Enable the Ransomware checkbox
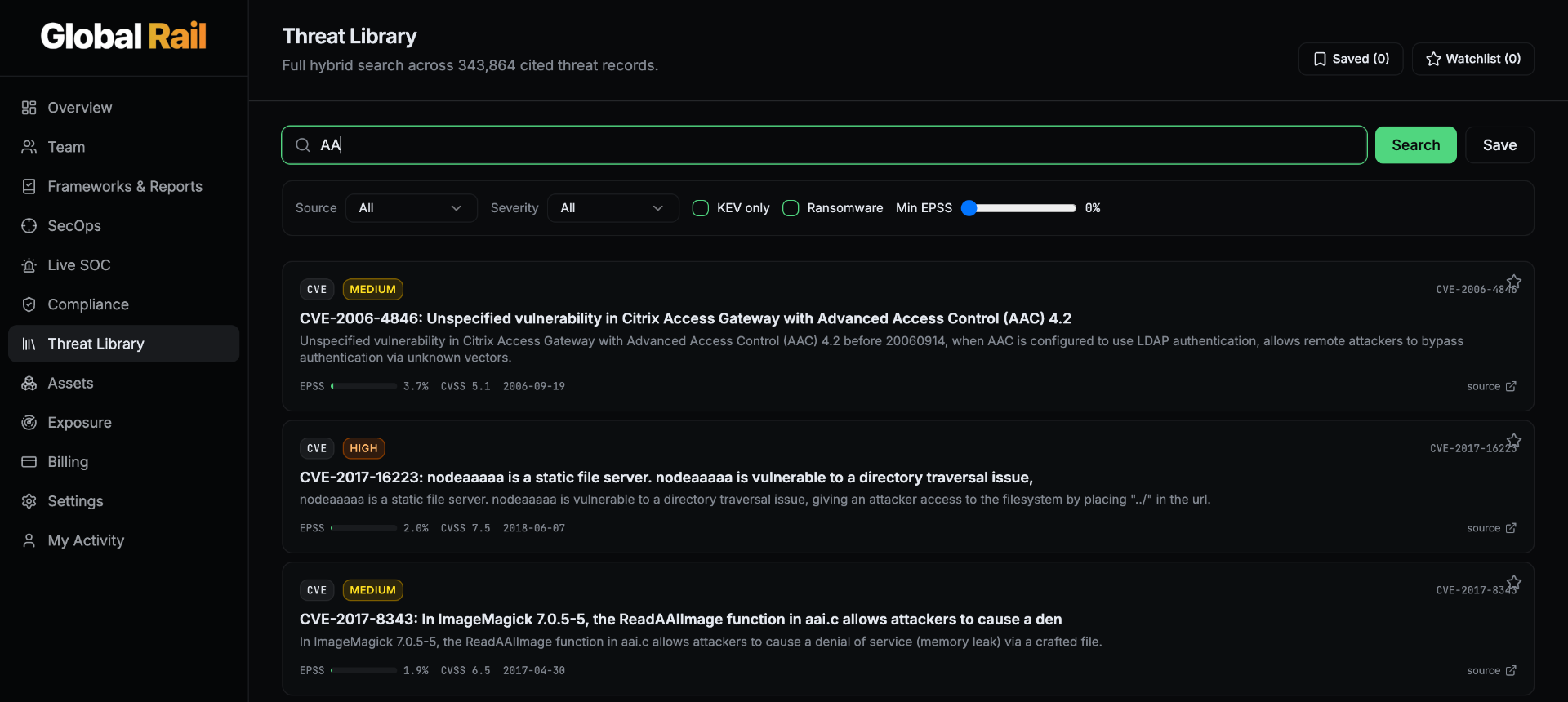Viewport: 1568px width, 702px height. click(x=791, y=208)
